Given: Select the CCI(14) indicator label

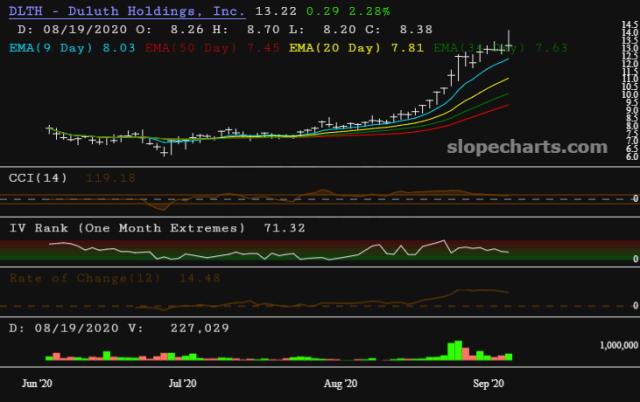Looking at the screenshot, I should (38, 178).
